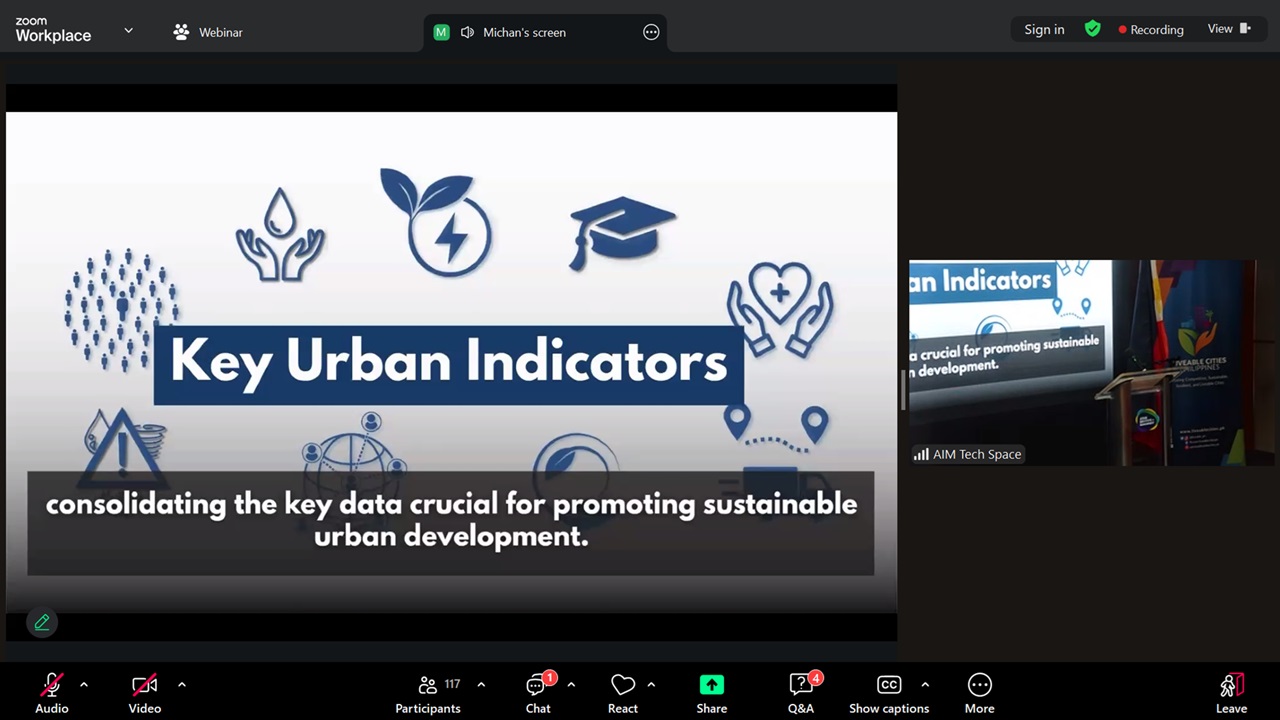
Task: Leave the webinar
Action: point(1231,693)
